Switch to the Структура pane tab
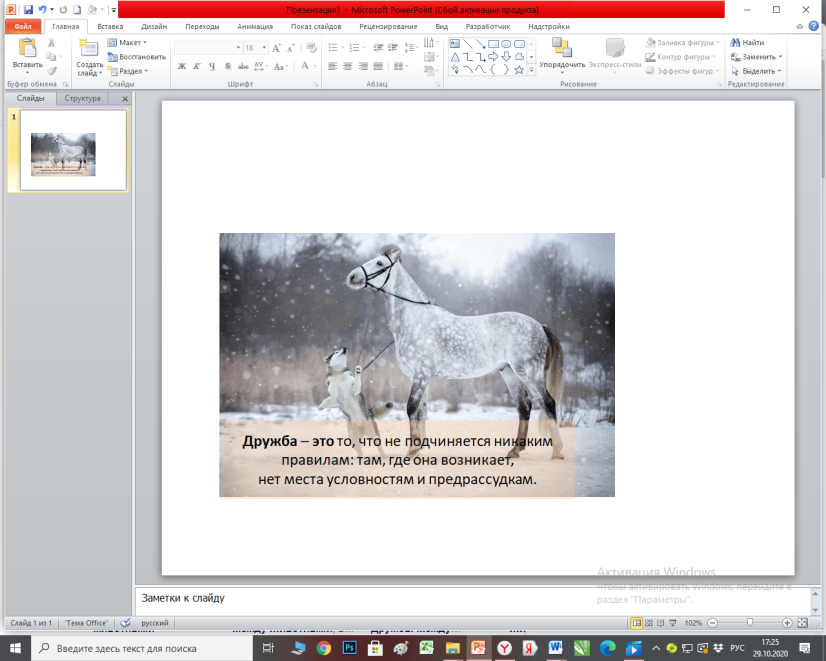Viewport: 826px width, 661px height. click(82, 98)
